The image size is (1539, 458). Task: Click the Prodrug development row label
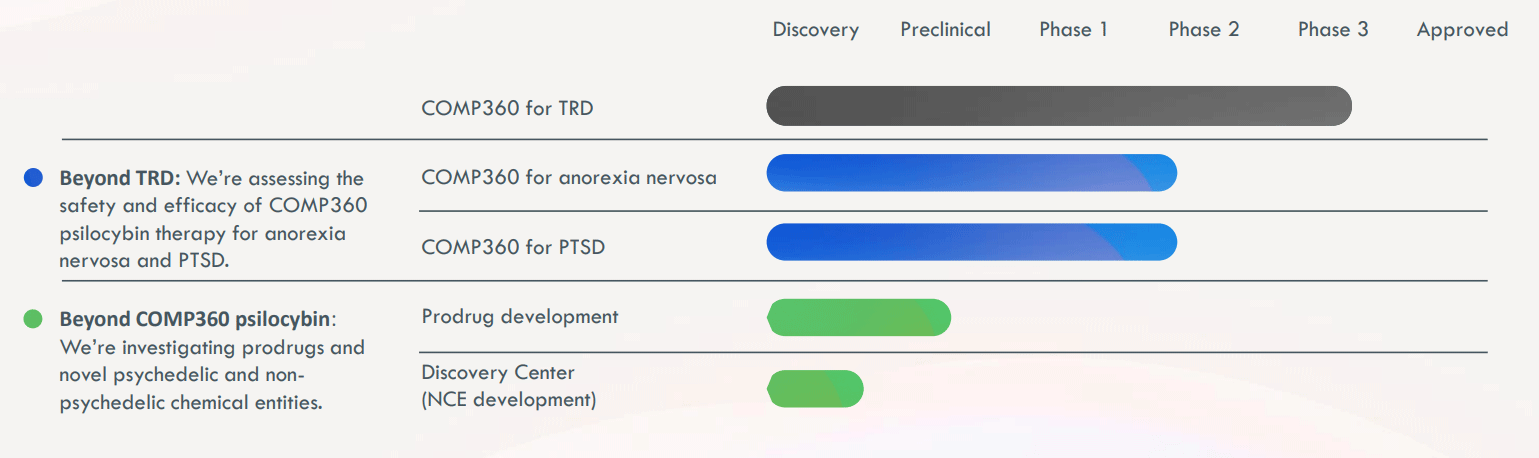point(520,317)
